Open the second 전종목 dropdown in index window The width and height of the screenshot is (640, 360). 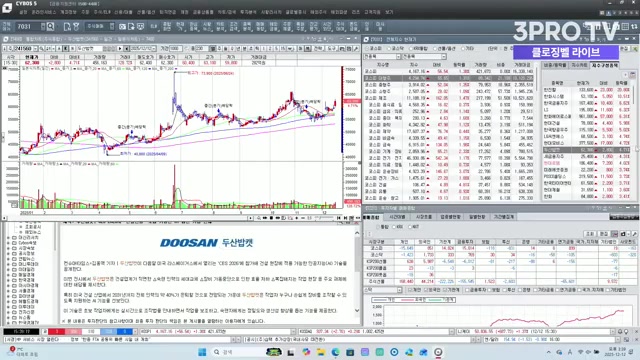(x=444, y=57)
